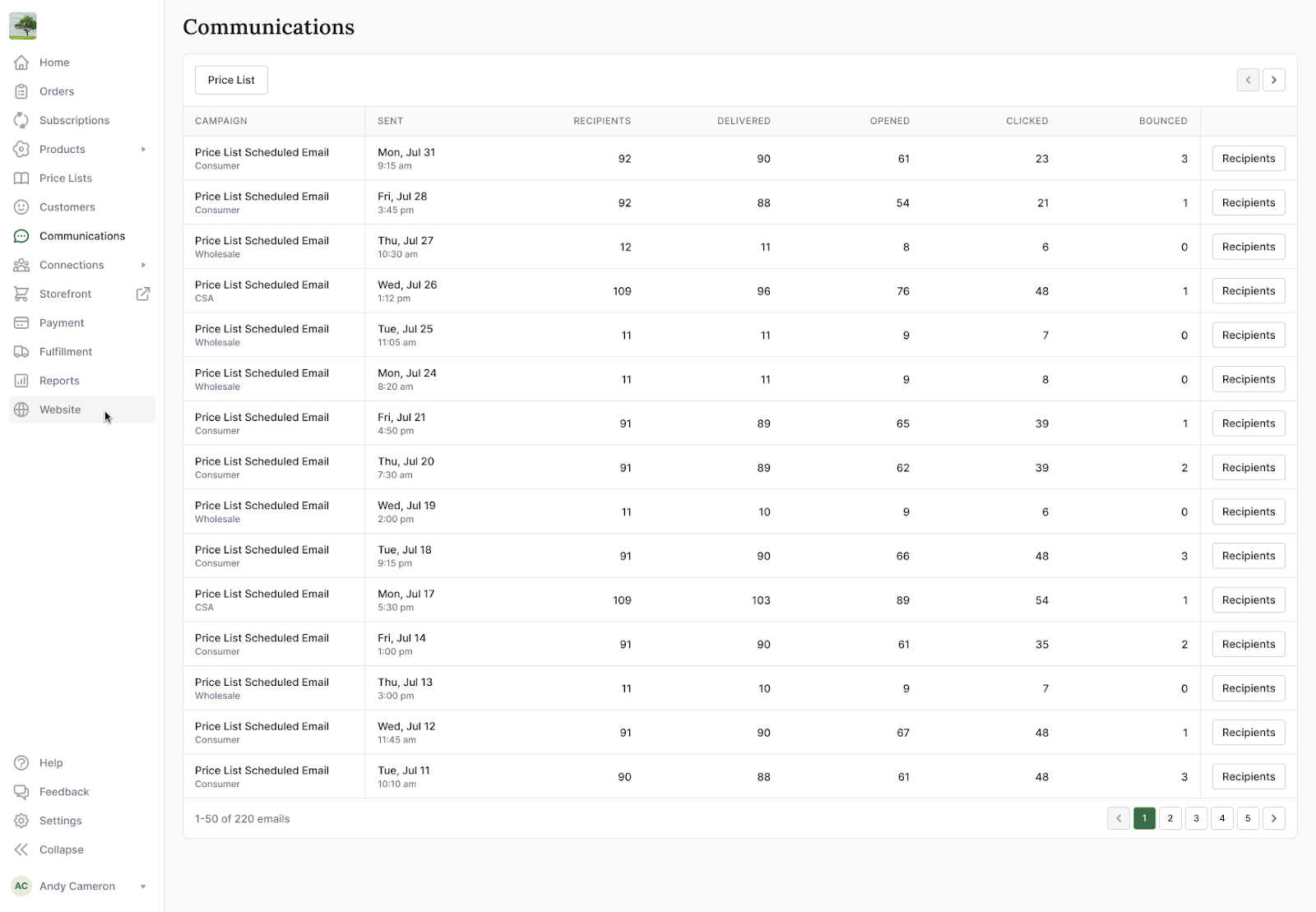Click the OPENED column header
The image size is (1316, 912).
(890, 121)
